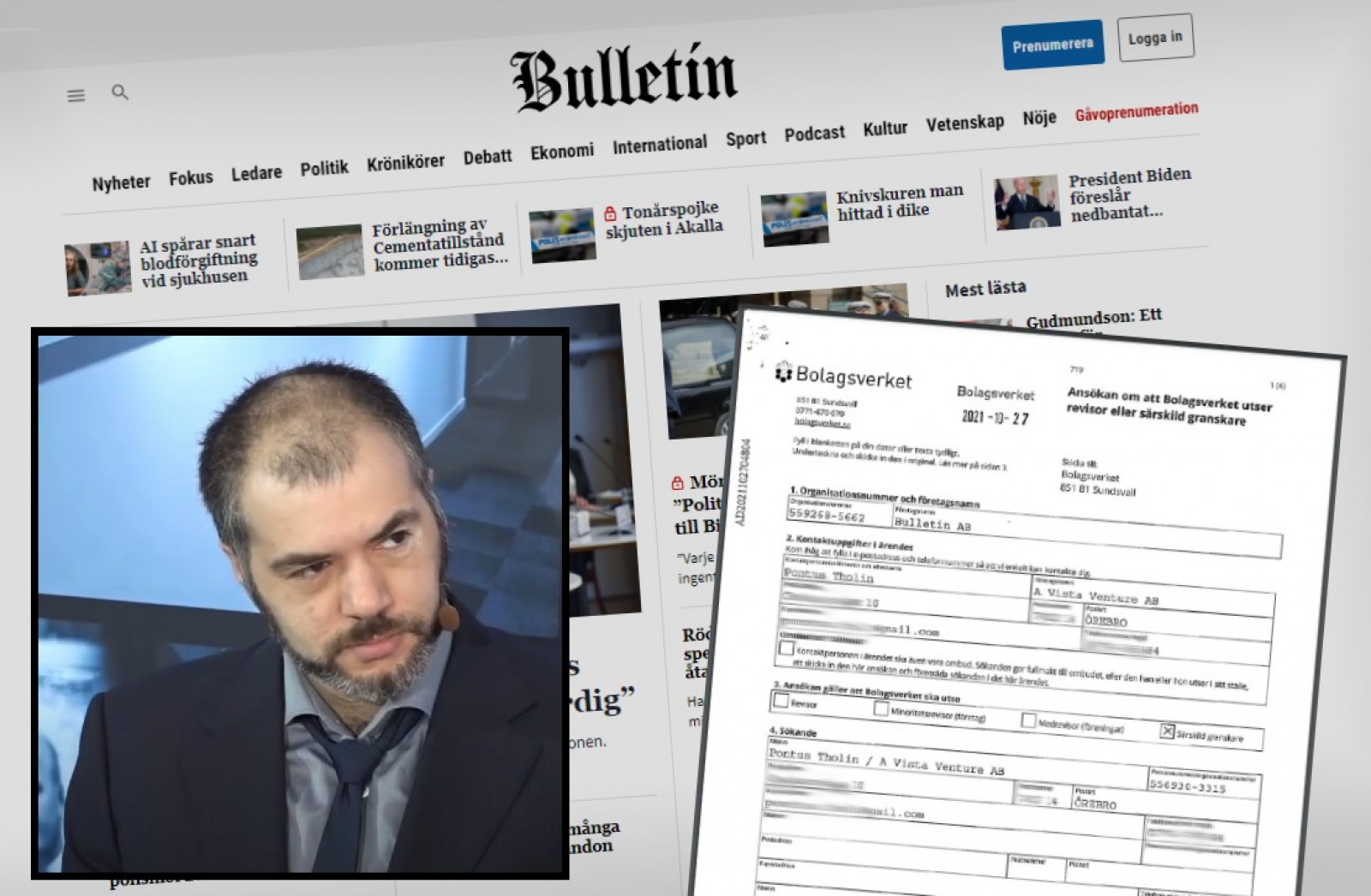Click the Bolagsverket logo on the form

844,376
